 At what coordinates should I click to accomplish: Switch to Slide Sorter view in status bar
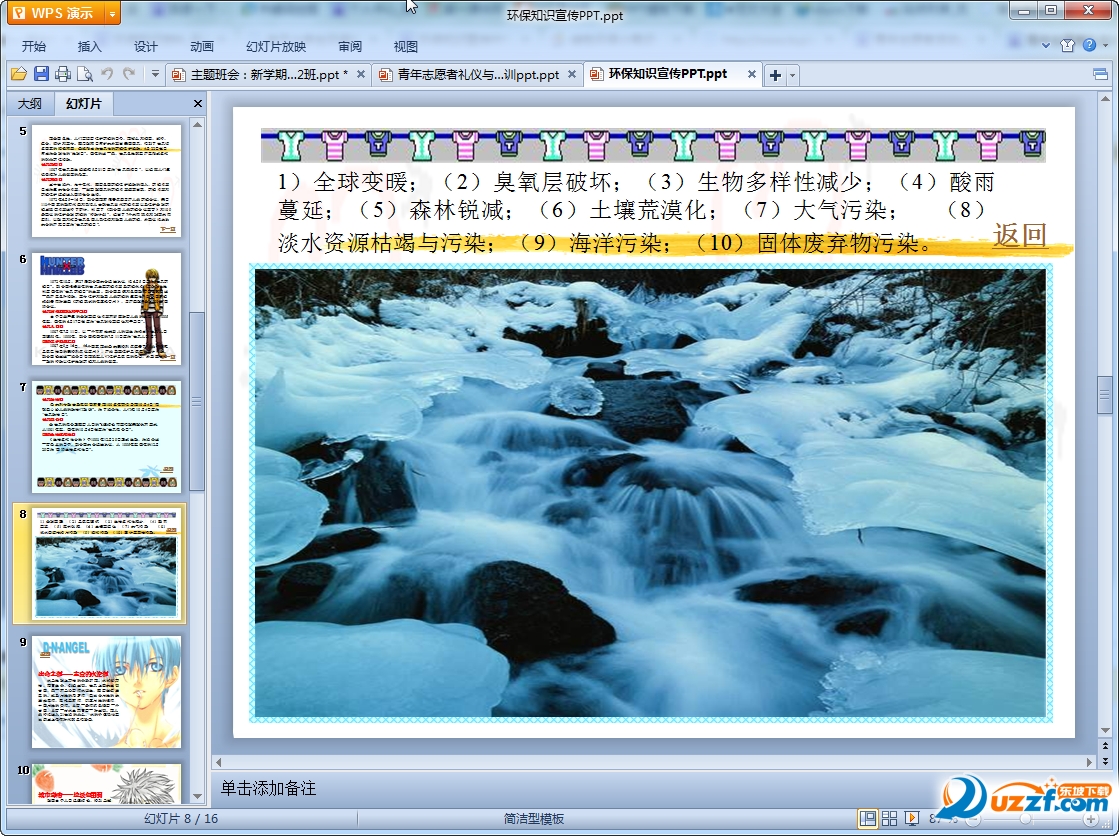click(889, 818)
